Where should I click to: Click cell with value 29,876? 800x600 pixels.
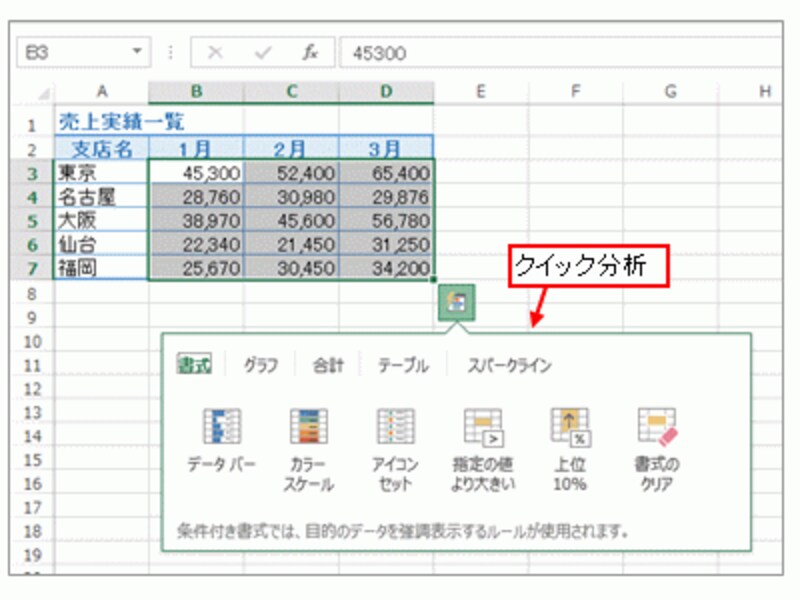[x=386, y=196]
